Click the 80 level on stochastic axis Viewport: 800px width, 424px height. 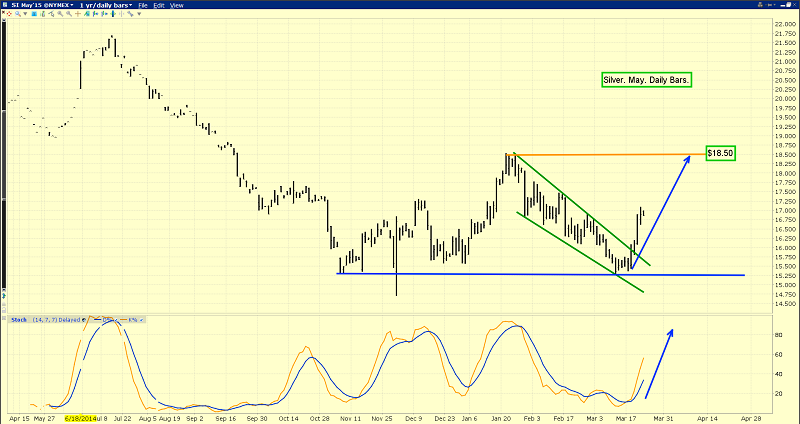pyautogui.click(x=779, y=335)
